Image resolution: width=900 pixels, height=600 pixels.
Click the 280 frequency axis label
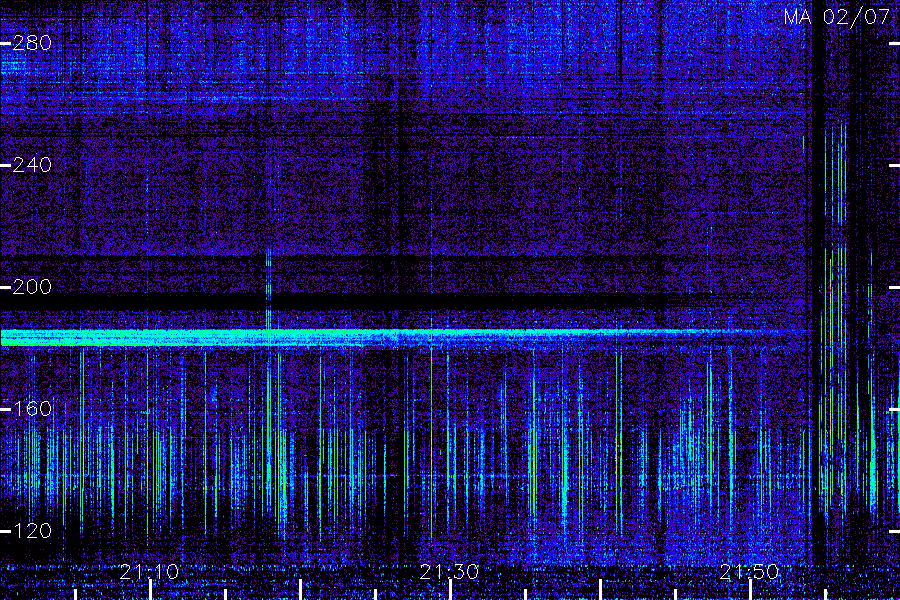pyautogui.click(x=32, y=43)
